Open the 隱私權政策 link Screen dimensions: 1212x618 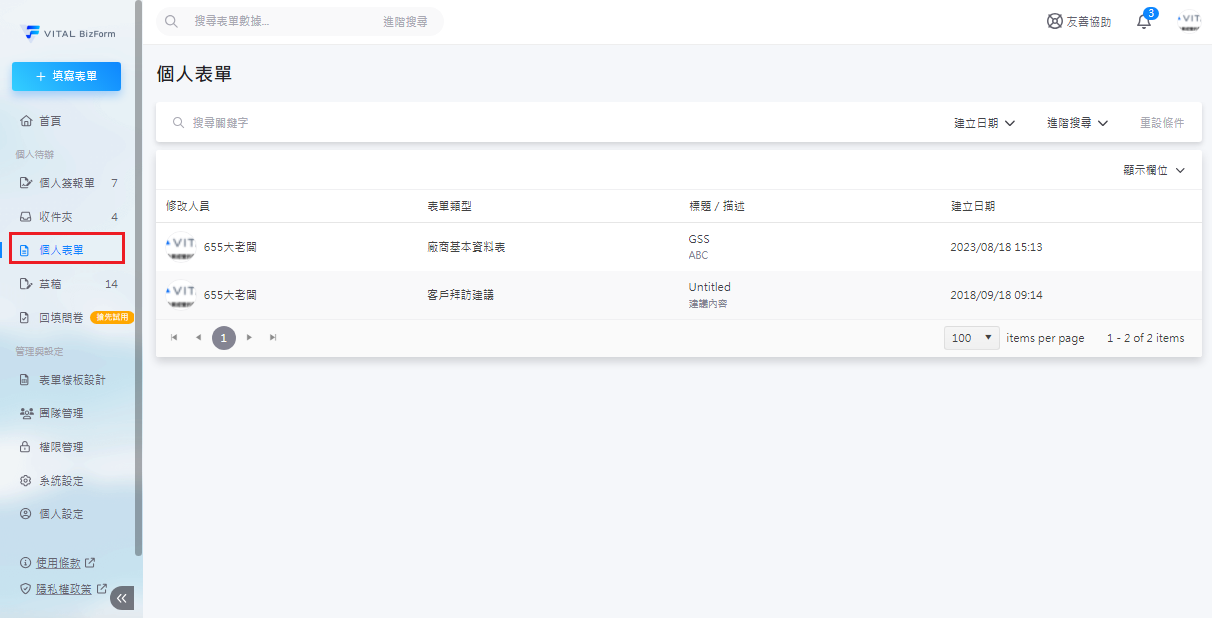(x=65, y=589)
